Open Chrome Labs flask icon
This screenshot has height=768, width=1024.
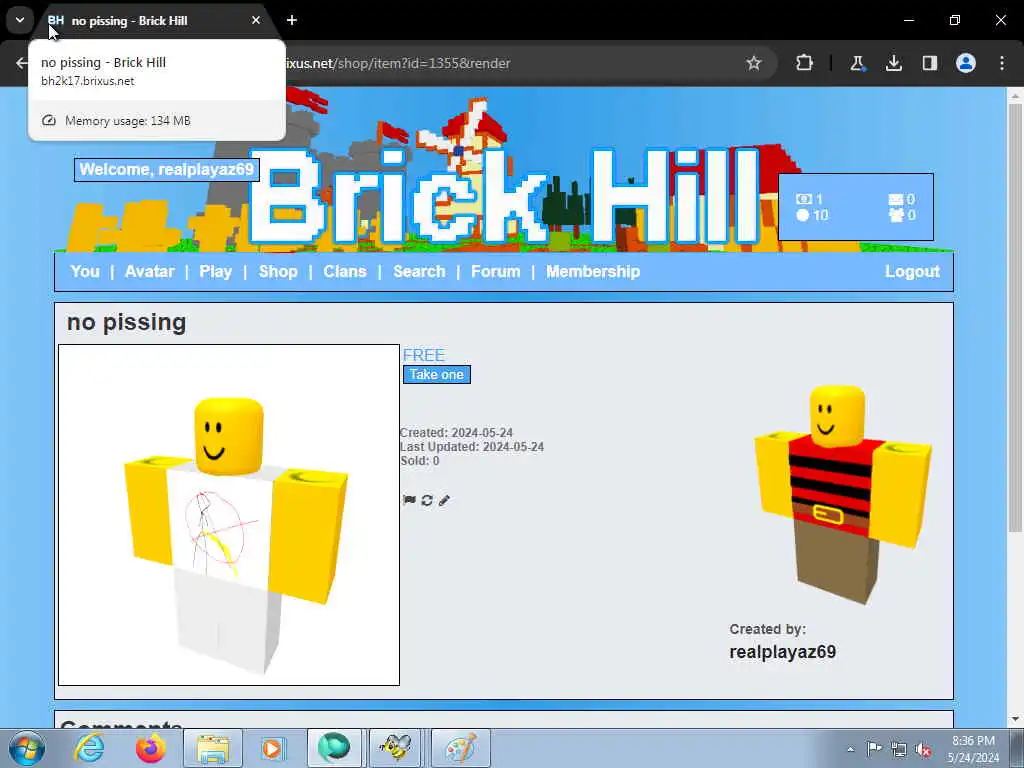(857, 63)
